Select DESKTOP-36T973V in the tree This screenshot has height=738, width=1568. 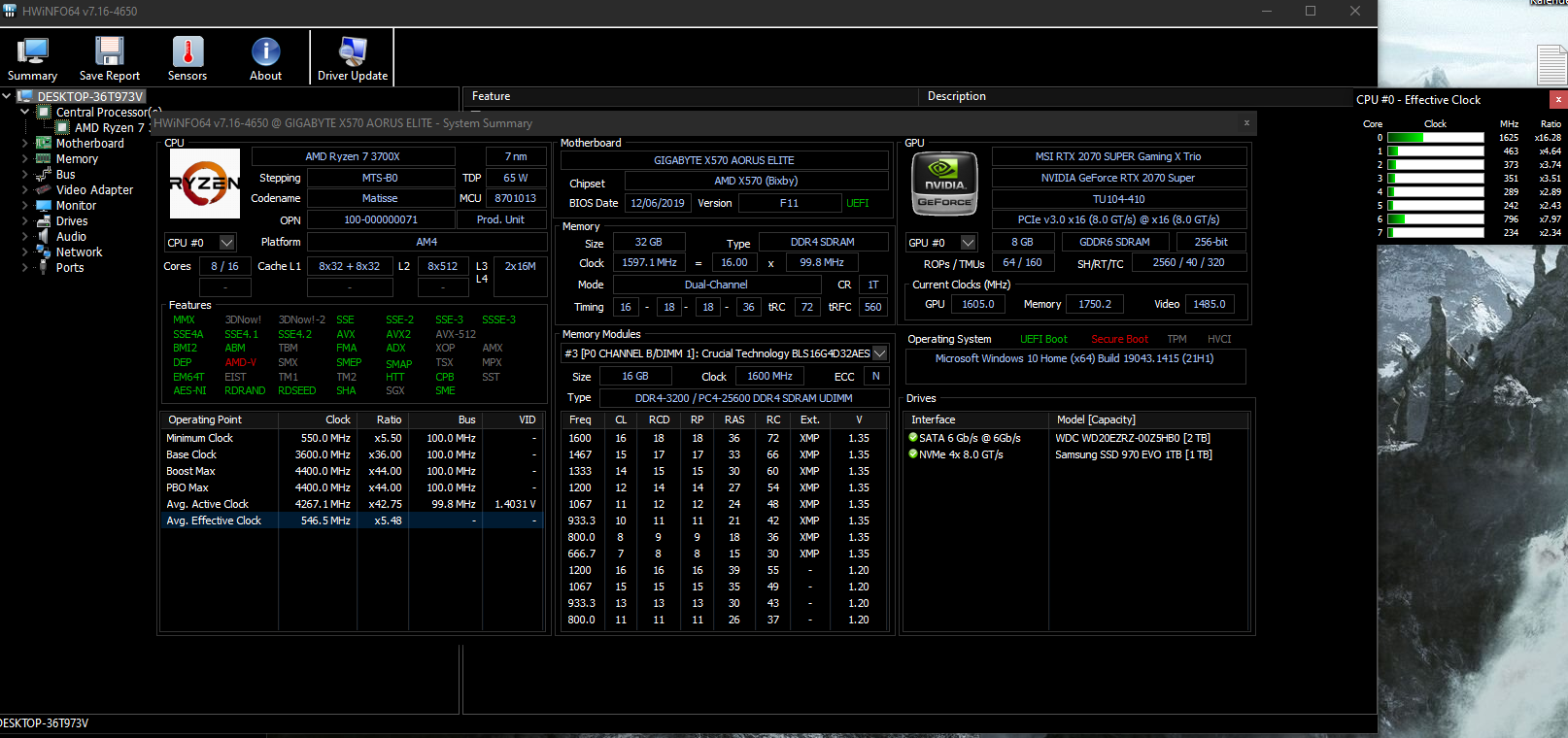90,96
